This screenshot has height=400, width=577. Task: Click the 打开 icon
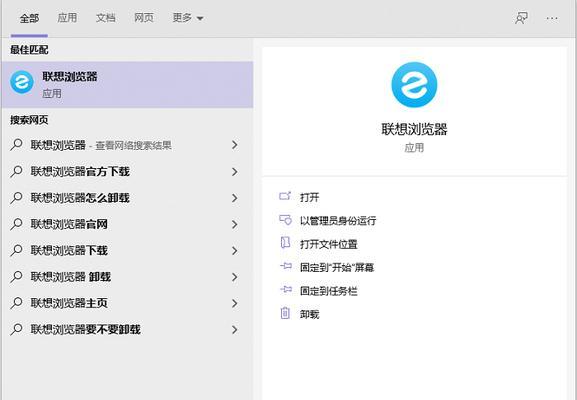285,196
